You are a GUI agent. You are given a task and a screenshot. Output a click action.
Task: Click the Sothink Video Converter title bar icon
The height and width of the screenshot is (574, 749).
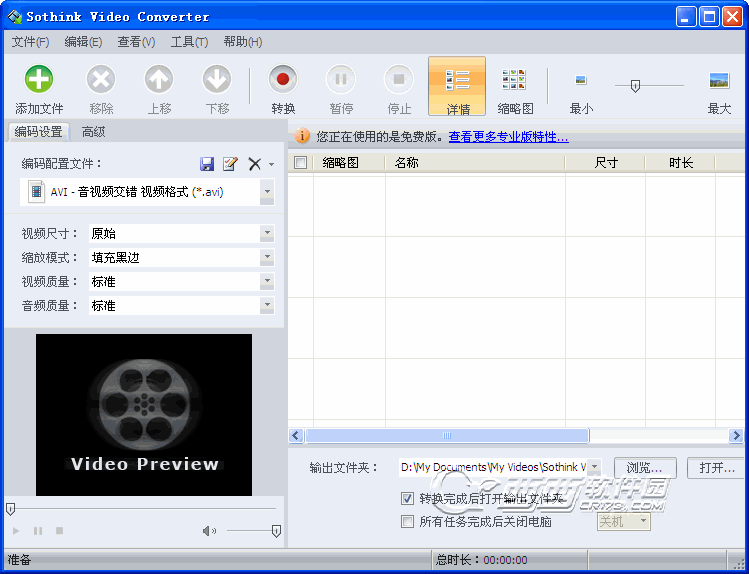coord(14,17)
